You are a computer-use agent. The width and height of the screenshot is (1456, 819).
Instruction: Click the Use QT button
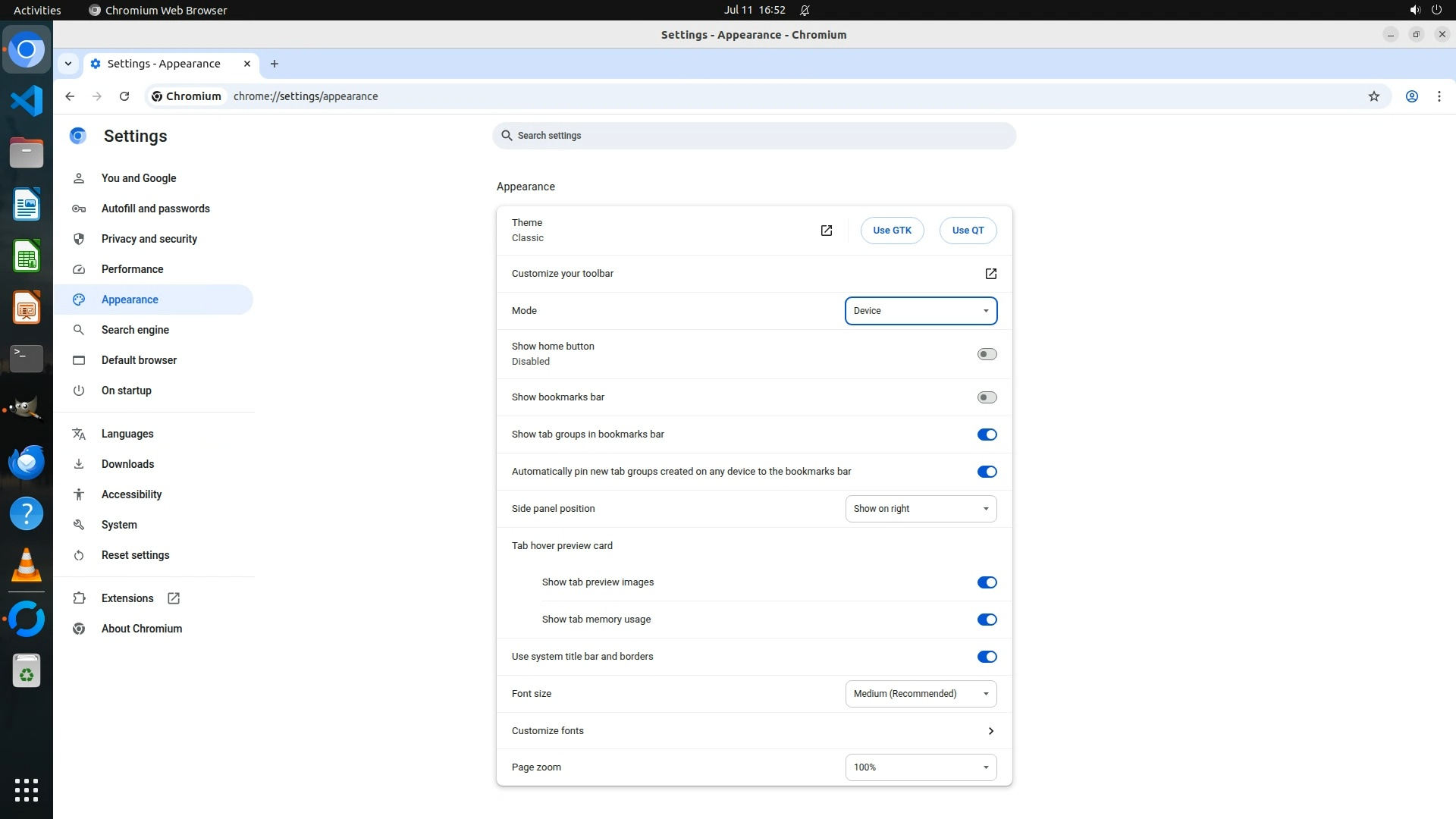tap(968, 231)
